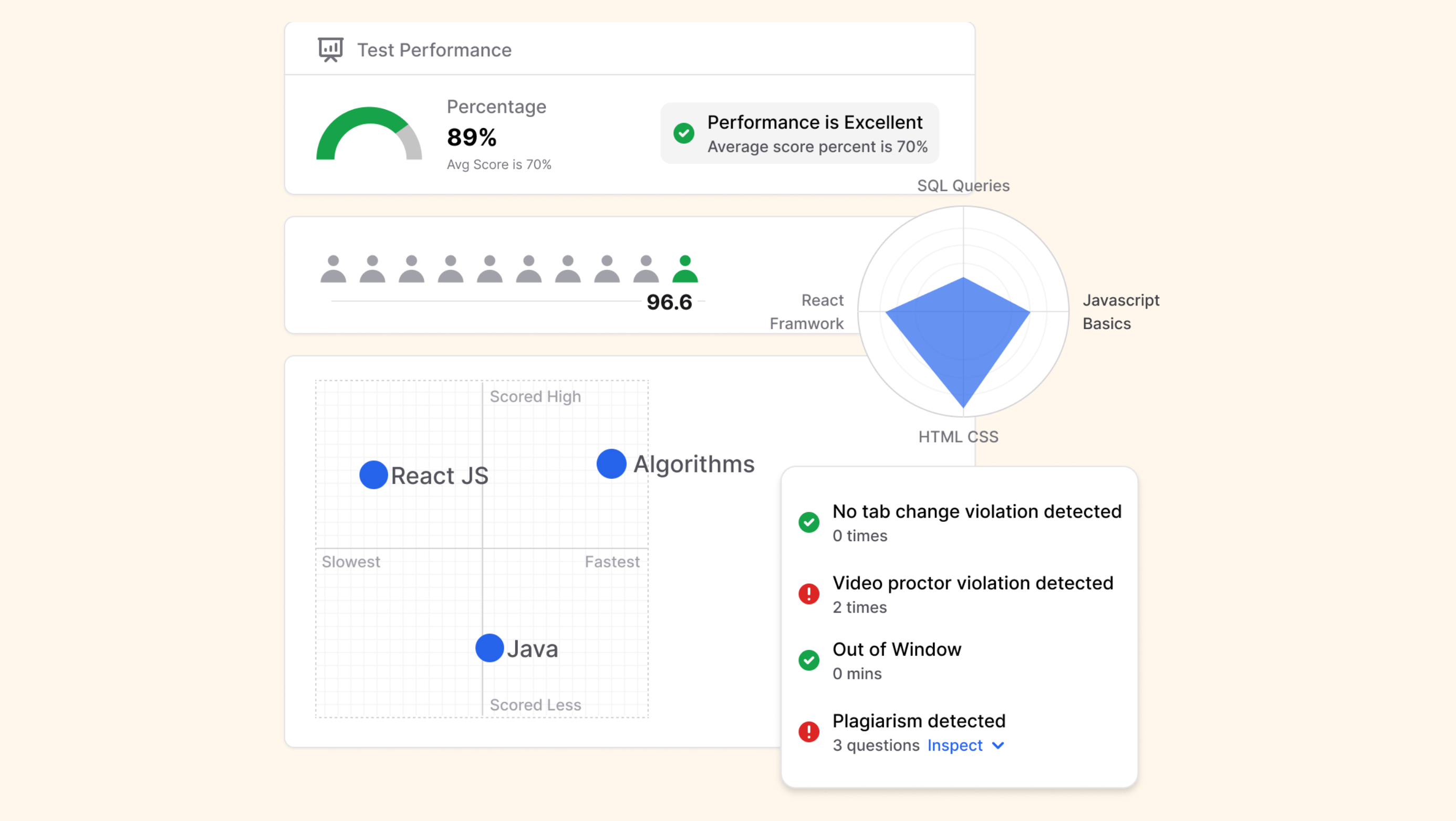Click the '2 times' count text

coord(860,607)
